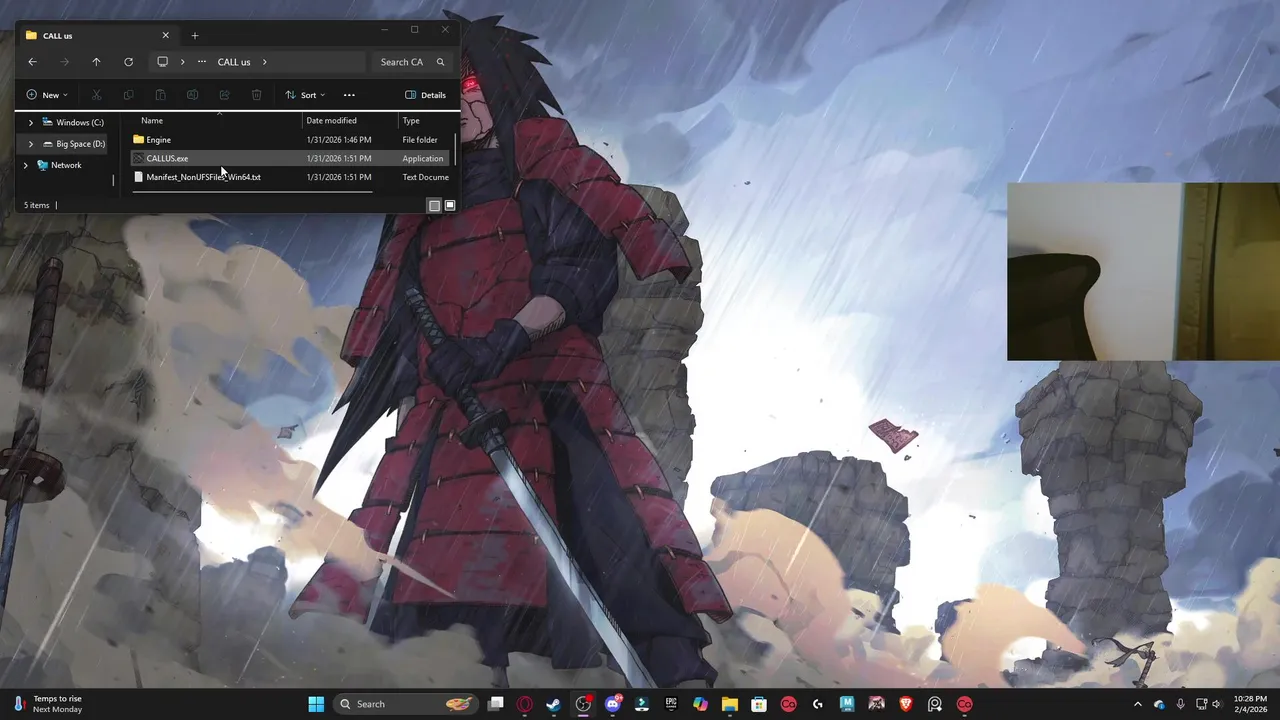Click the Delete trash can icon
The height and width of the screenshot is (720, 1280).
click(x=256, y=95)
